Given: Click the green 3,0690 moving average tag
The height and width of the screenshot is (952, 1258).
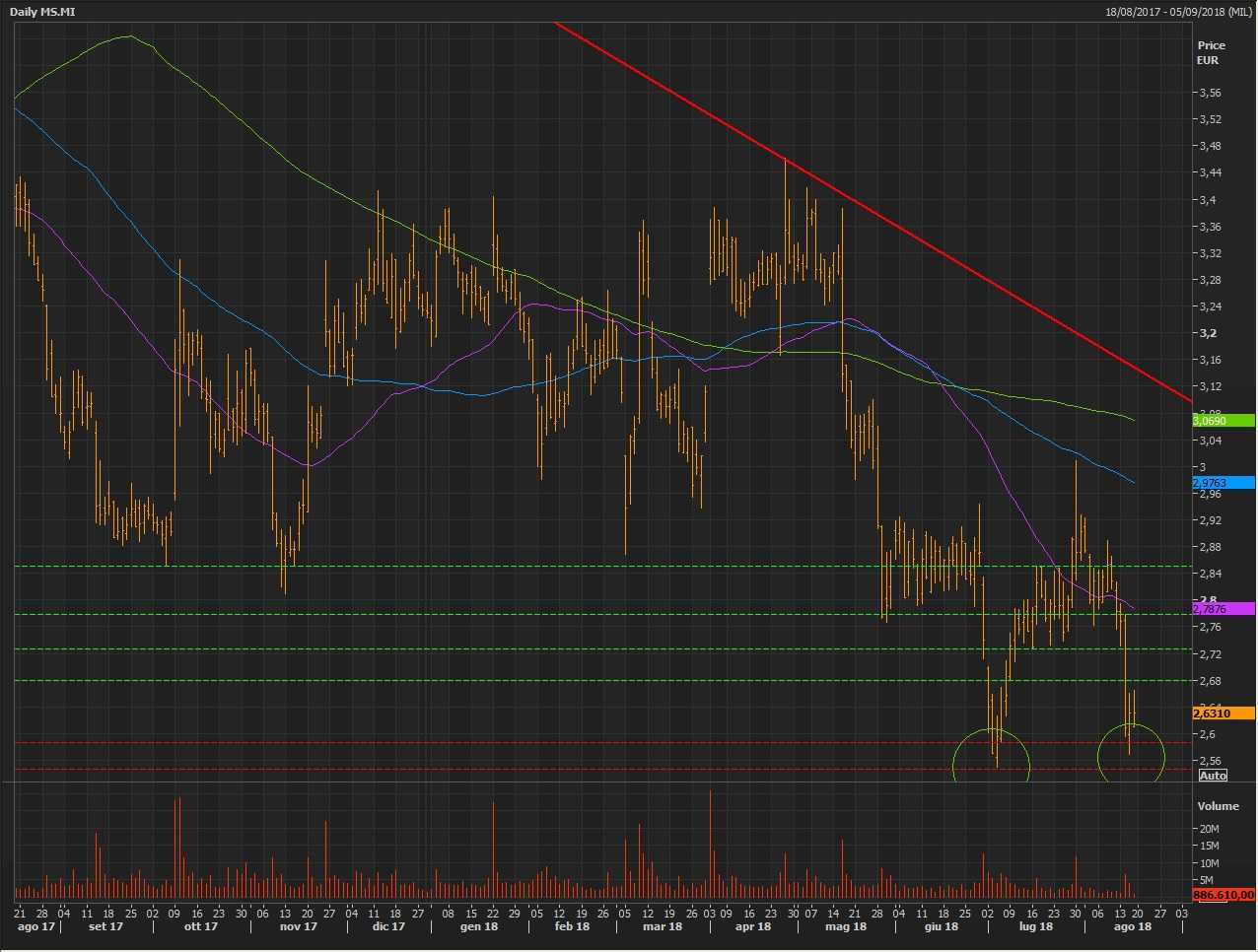Looking at the screenshot, I should click(x=1223, y=421).
